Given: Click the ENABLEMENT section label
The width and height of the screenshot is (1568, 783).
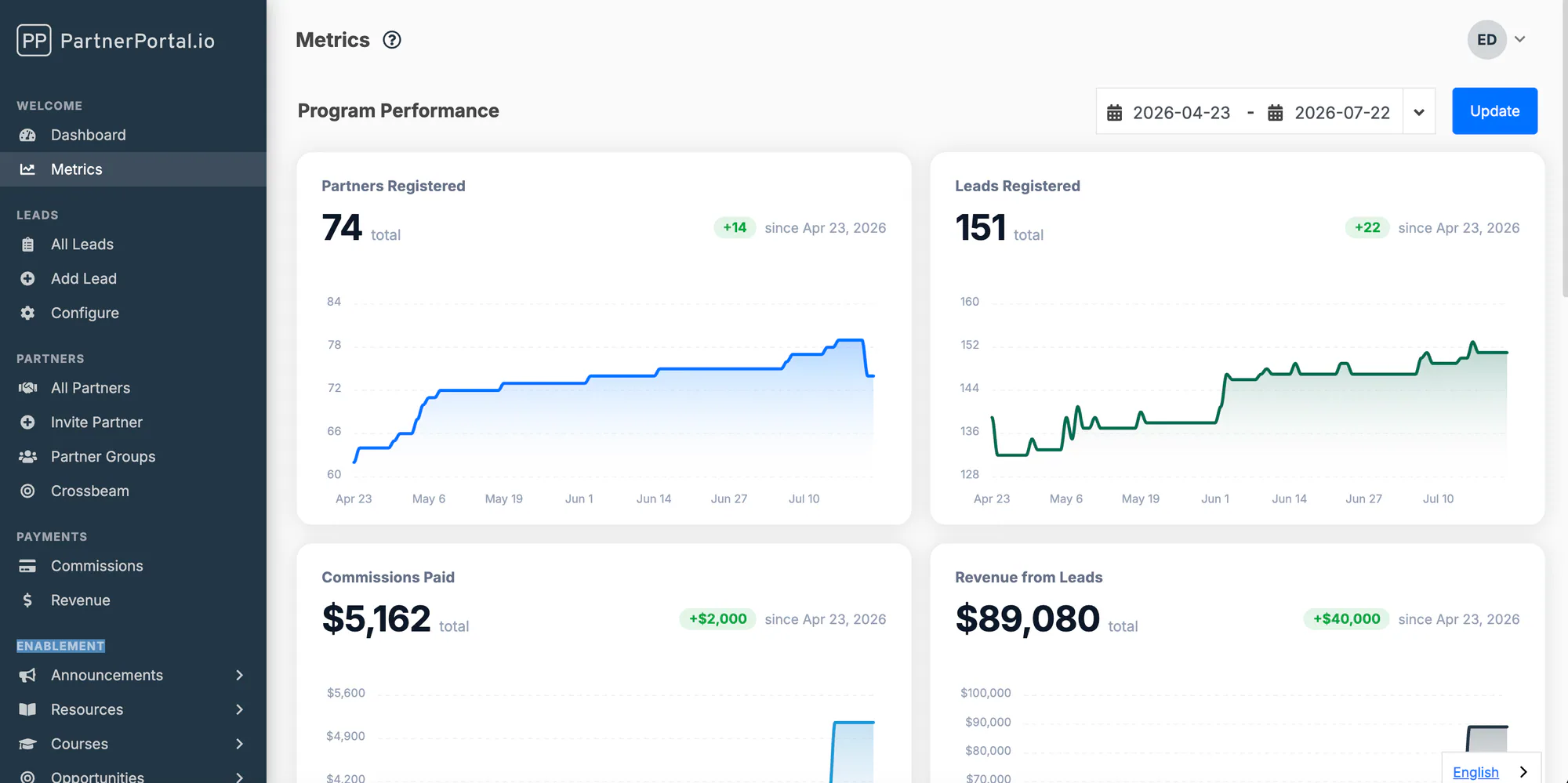Looking at the screenshot, I should (60, 646).
